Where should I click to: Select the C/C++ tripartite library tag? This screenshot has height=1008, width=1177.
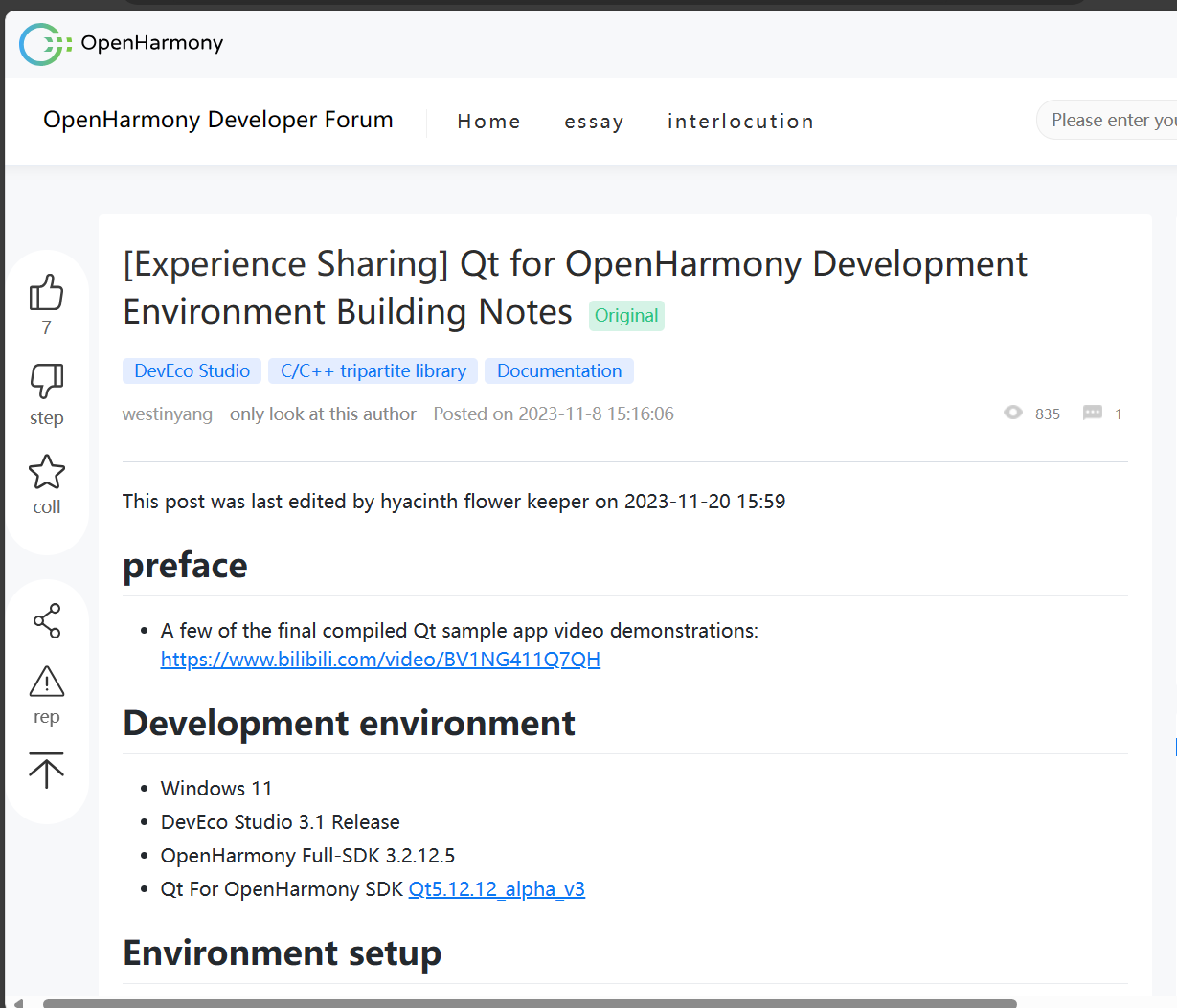373,370
